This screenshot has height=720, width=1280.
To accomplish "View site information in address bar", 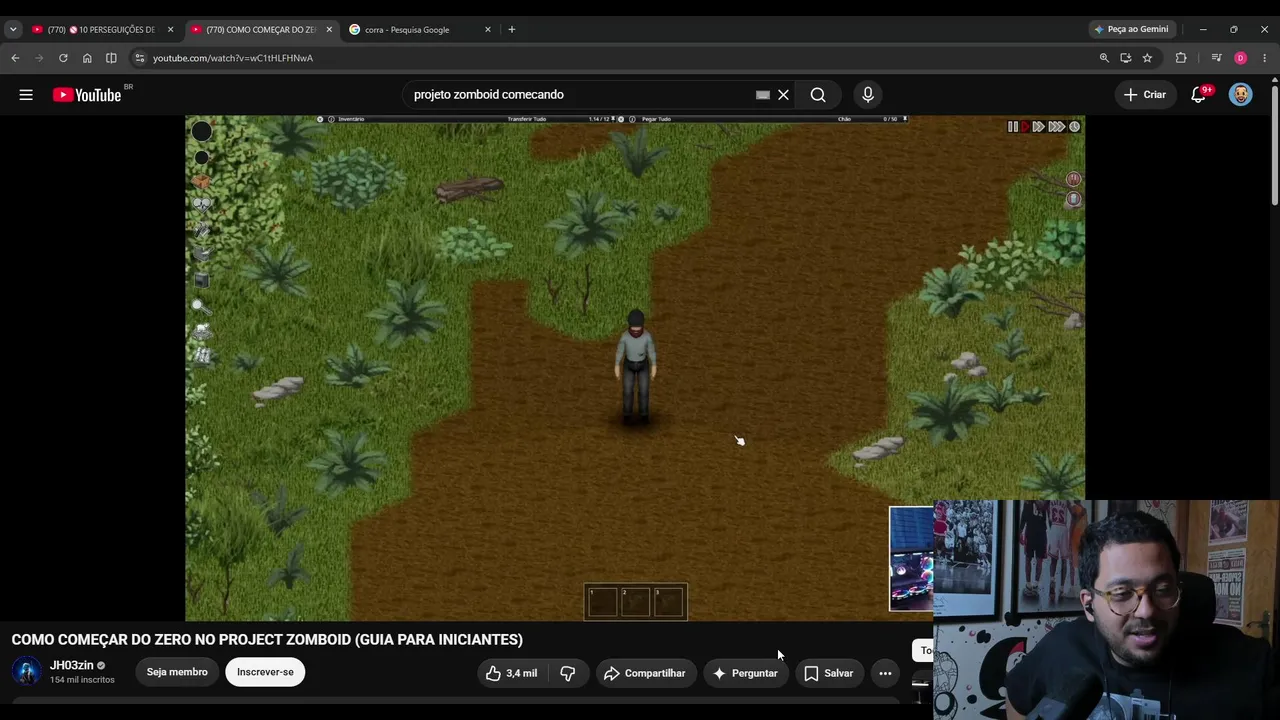I will 140,58.
